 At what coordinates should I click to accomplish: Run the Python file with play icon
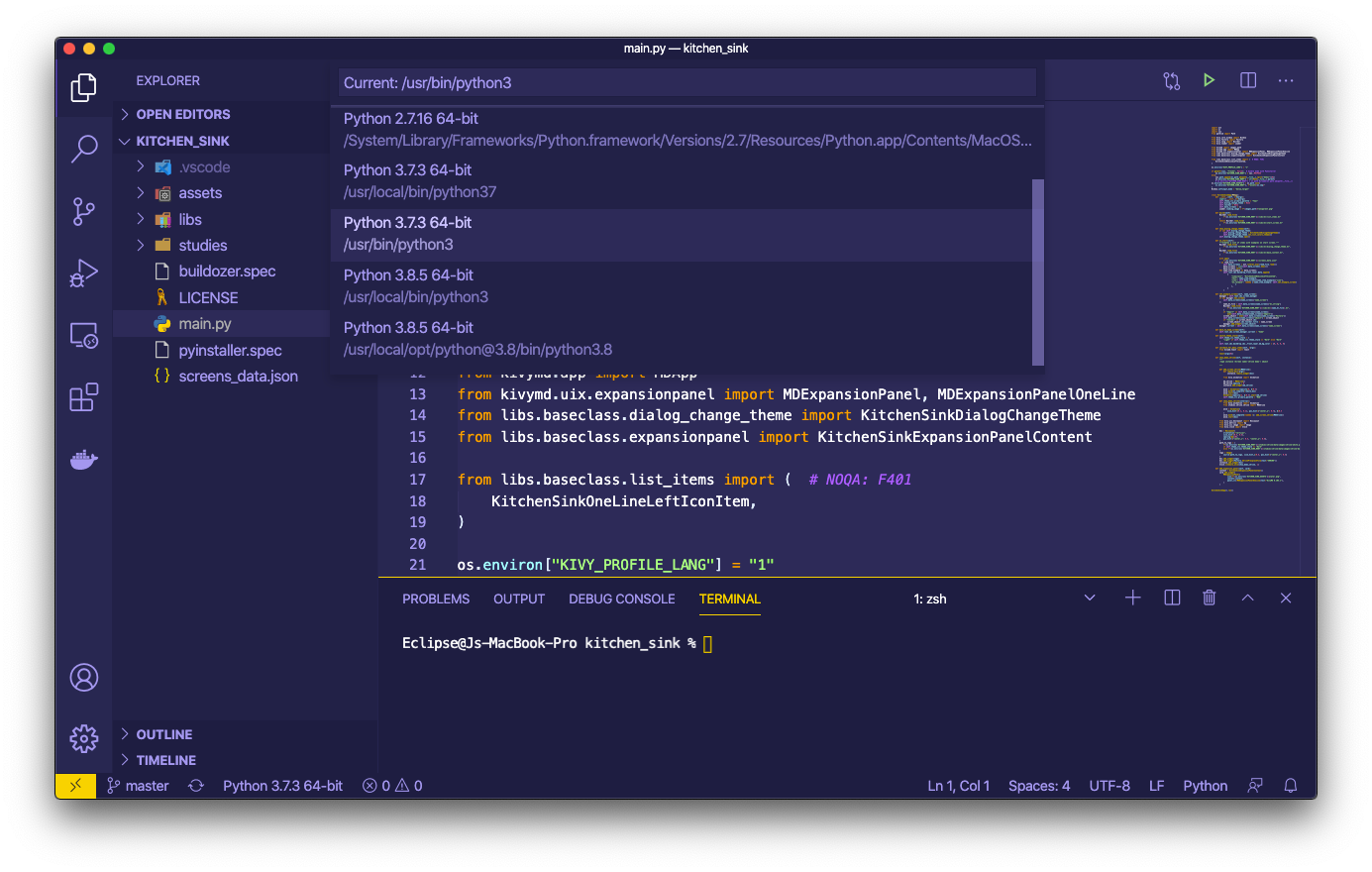coord(1209,80)
